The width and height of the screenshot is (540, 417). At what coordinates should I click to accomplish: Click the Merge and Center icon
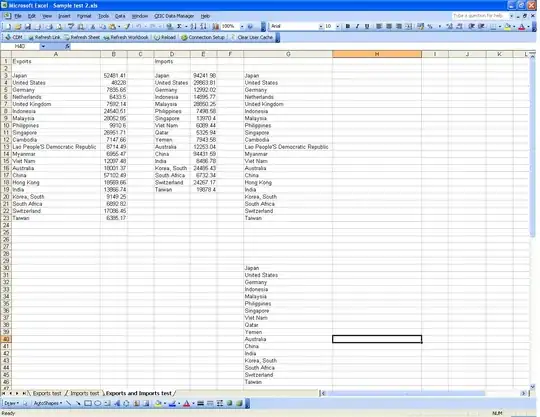tap(408, 26)
